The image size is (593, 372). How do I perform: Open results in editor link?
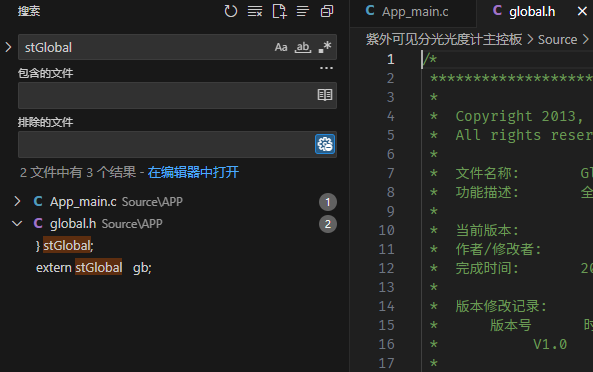[x=193, y=172]
